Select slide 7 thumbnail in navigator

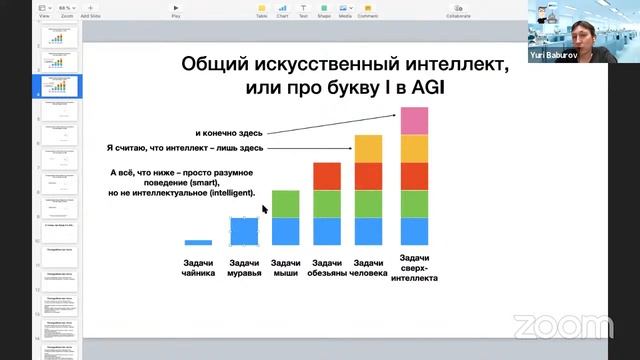point(60,159)
